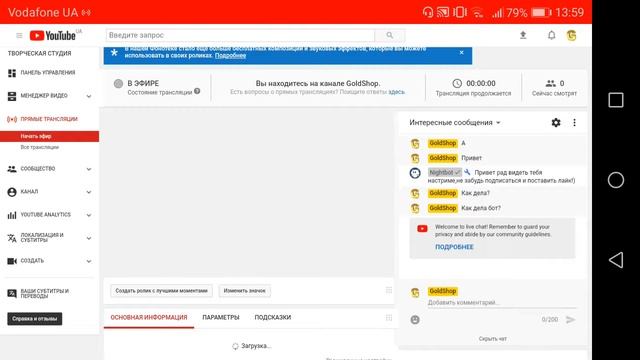Select Все трансляции in the sidebar
Screen dimensions: 640x360
pyautogui.click(x=40, y=147)
